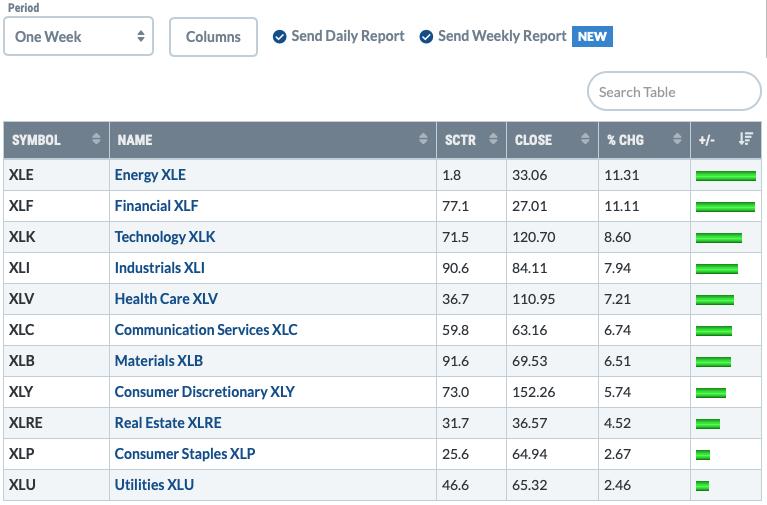Open the Utilities XLU link

(154, 485)
